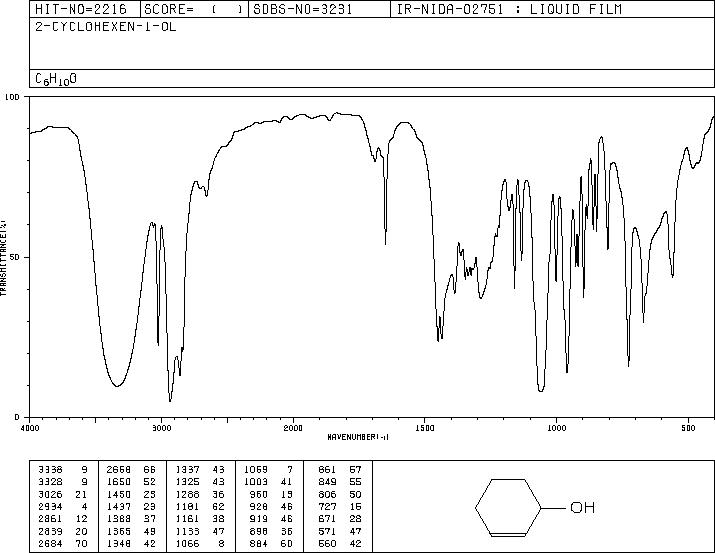
Task: Click the transmittance value 62 beside 1181
Action: tap(218, 506)
